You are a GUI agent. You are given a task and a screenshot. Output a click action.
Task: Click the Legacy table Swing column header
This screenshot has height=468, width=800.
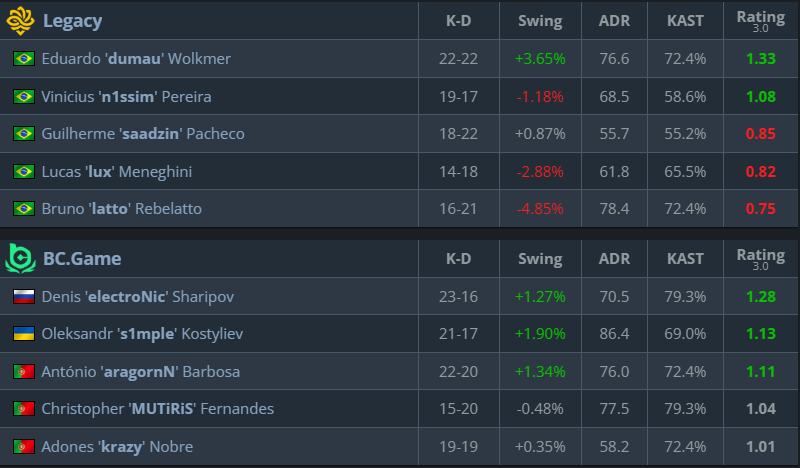coord(540,21)
